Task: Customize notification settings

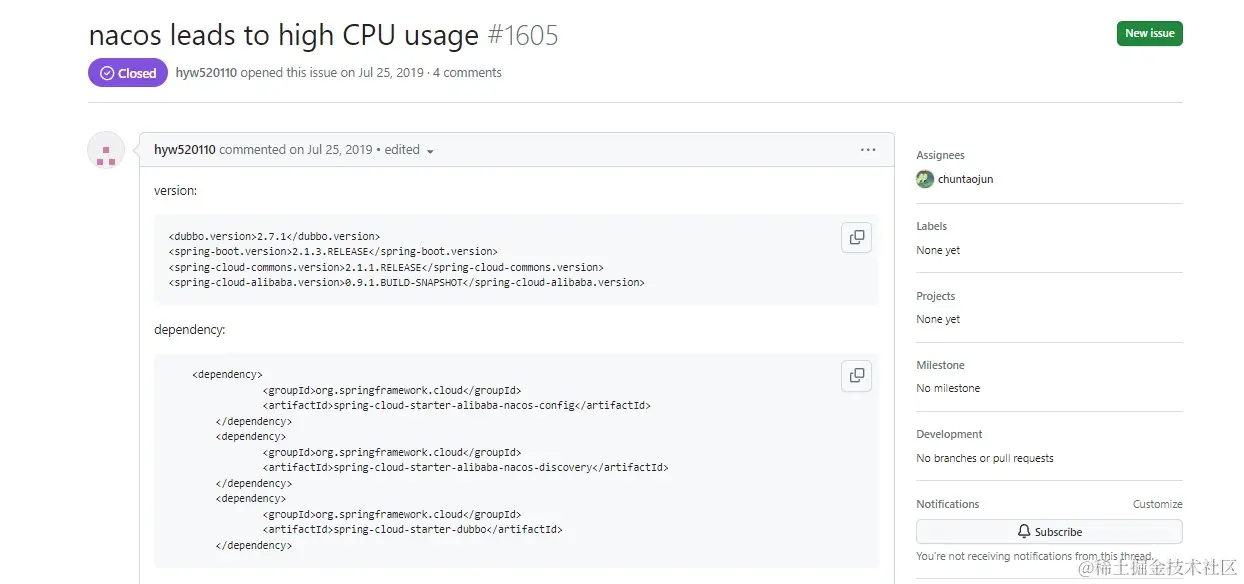Action: (x=1157, y=504)
